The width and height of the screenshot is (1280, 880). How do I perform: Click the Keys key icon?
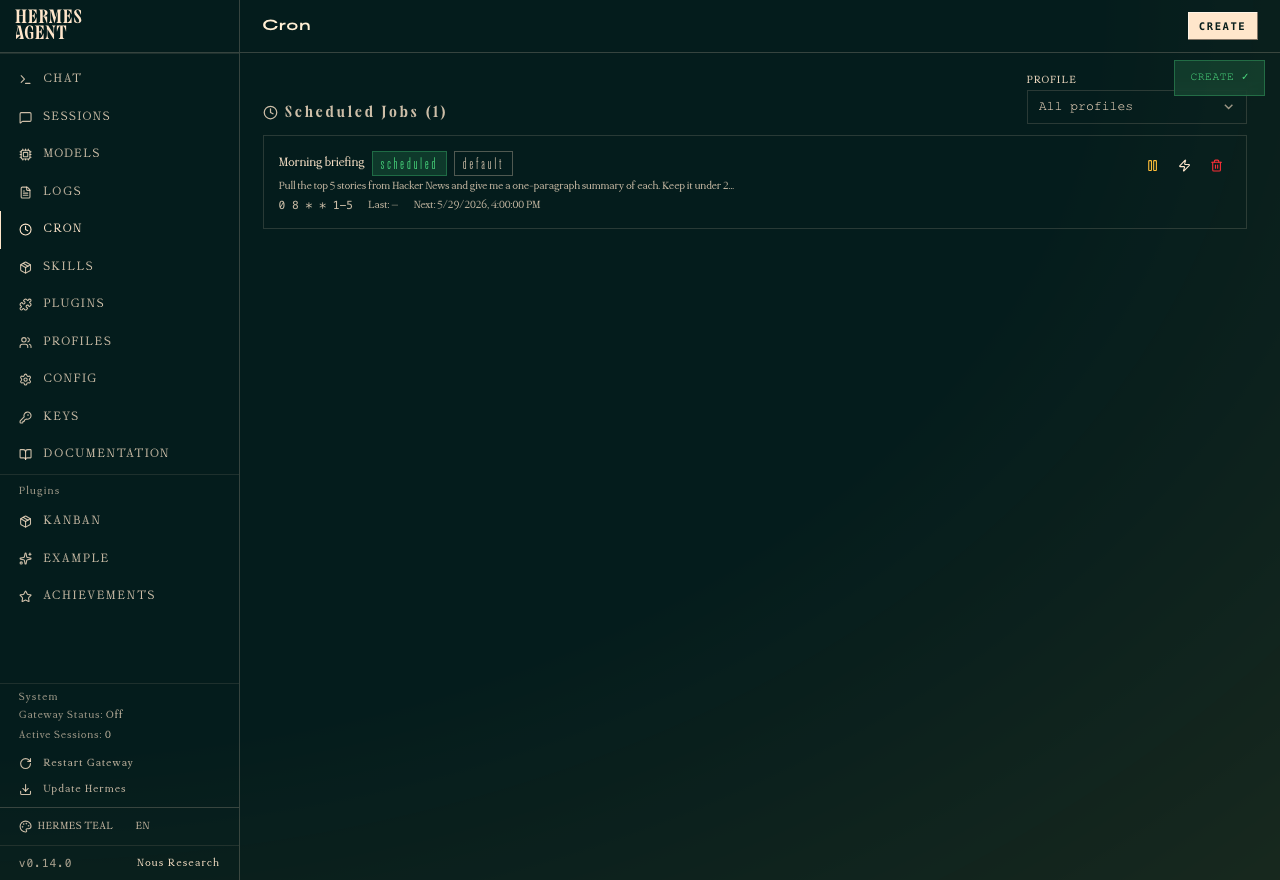(25, 417)
